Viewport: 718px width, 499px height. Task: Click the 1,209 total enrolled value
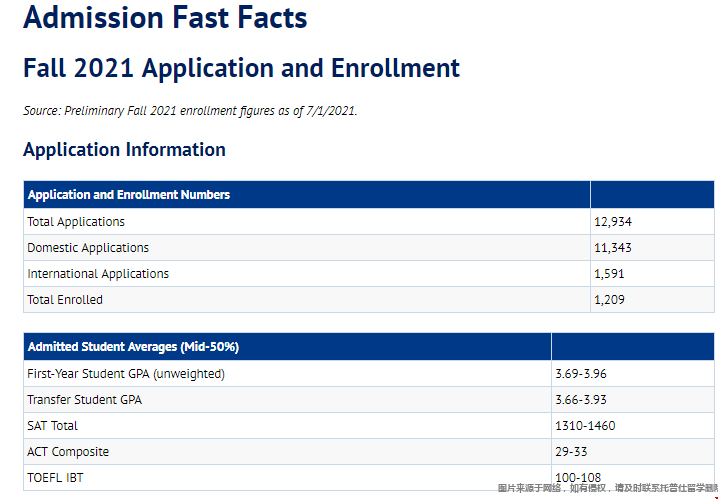click(610, 300)
